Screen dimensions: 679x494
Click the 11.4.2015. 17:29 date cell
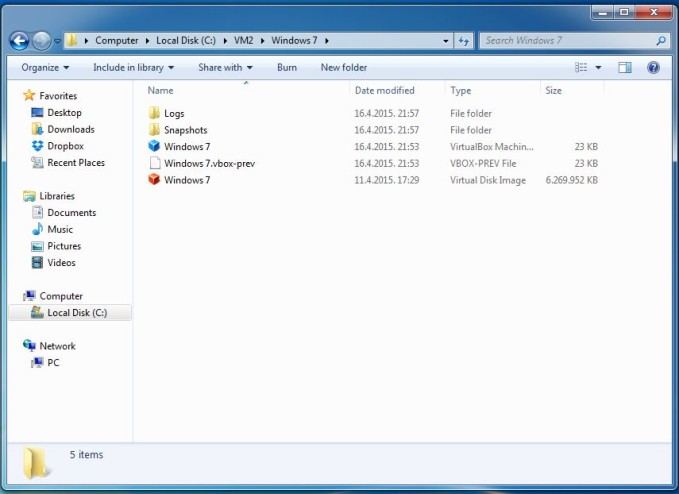387,180
